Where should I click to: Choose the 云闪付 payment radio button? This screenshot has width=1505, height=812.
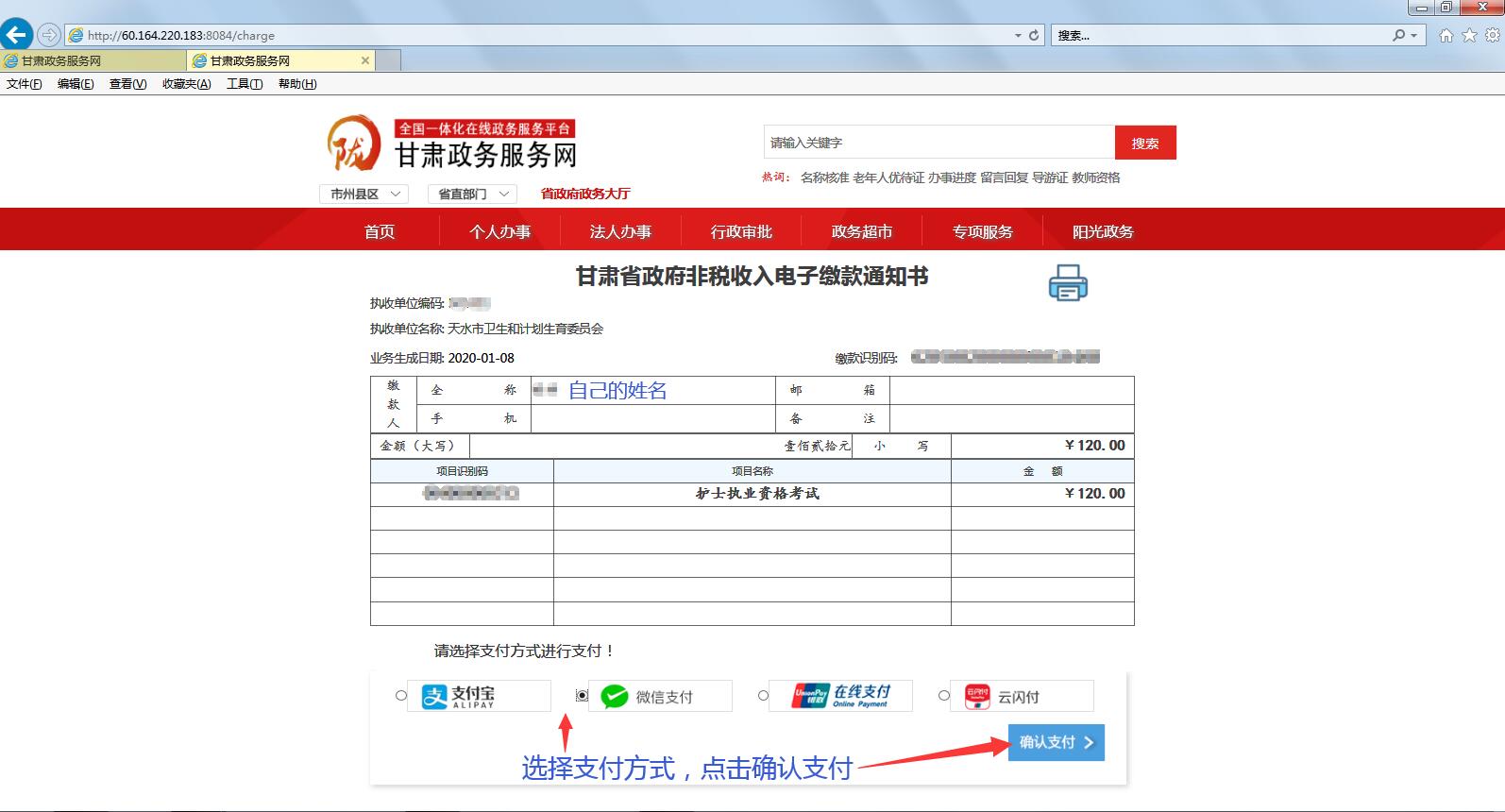pos(944,696)
